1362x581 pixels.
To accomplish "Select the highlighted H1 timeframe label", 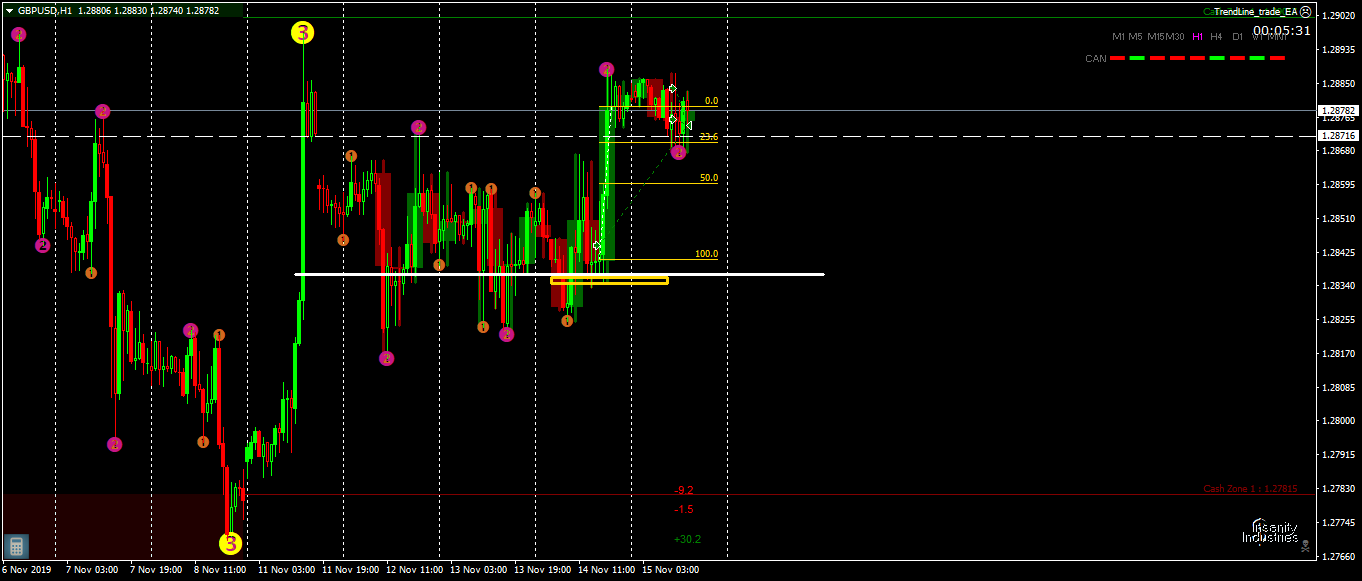I will 1197,36.
